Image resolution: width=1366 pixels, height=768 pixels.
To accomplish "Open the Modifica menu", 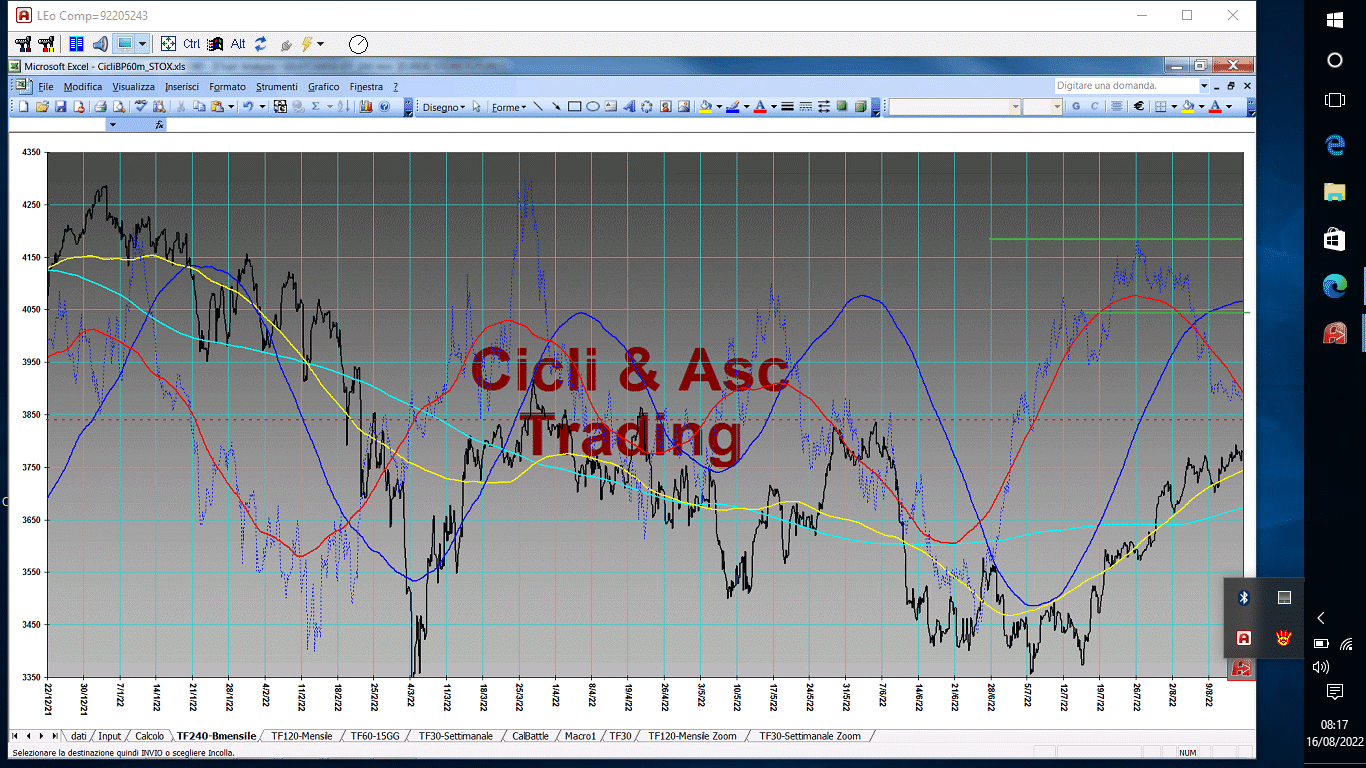I will pos(83,87).
